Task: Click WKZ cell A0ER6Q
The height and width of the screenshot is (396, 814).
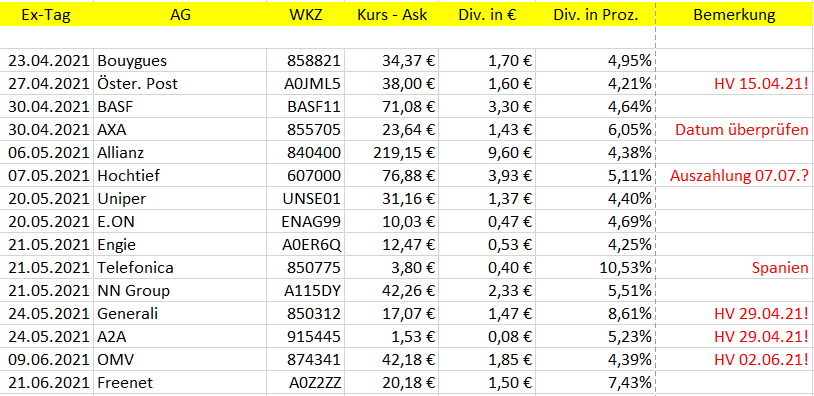Action: [x=306, y=244]
